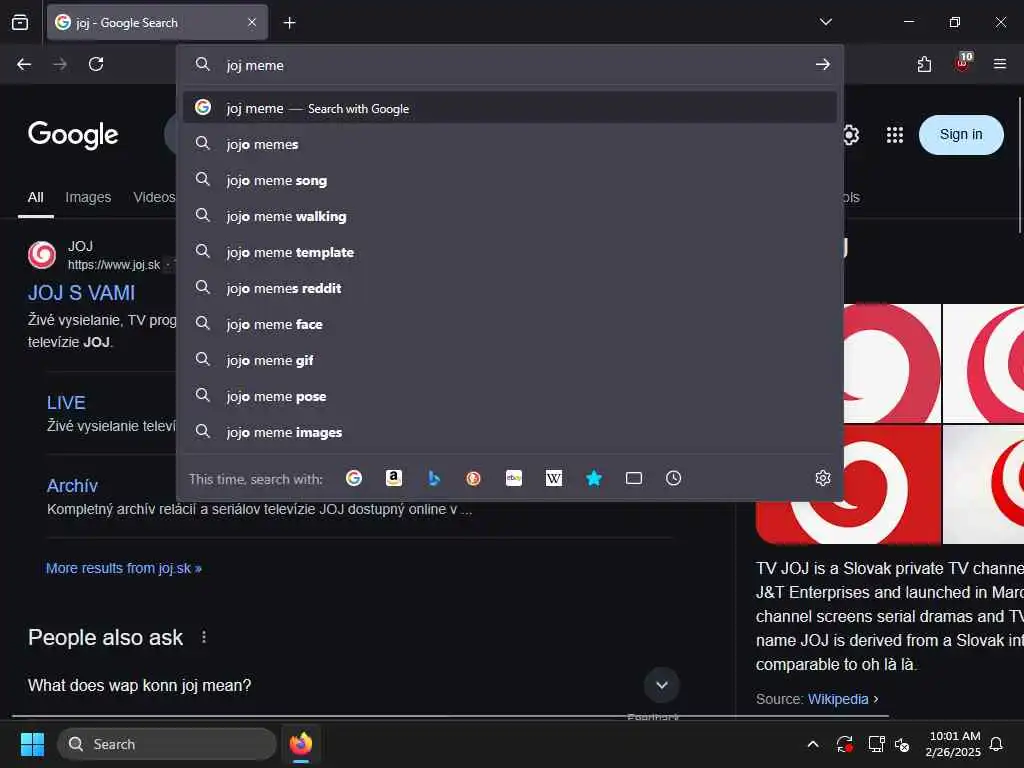The image size is (1024, 768).
Task: Open the Firefox application menu
Action: click(x=999, y=64)
